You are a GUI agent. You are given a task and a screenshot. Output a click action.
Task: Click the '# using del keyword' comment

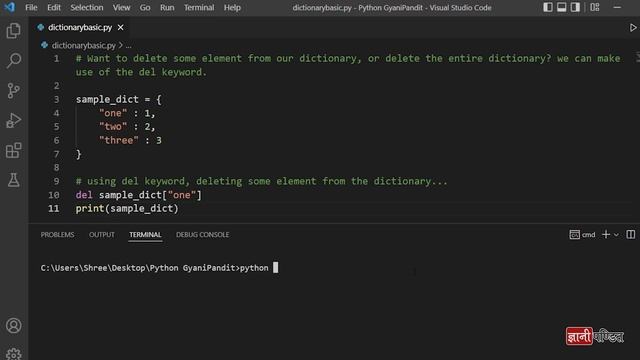pos(261,181)
